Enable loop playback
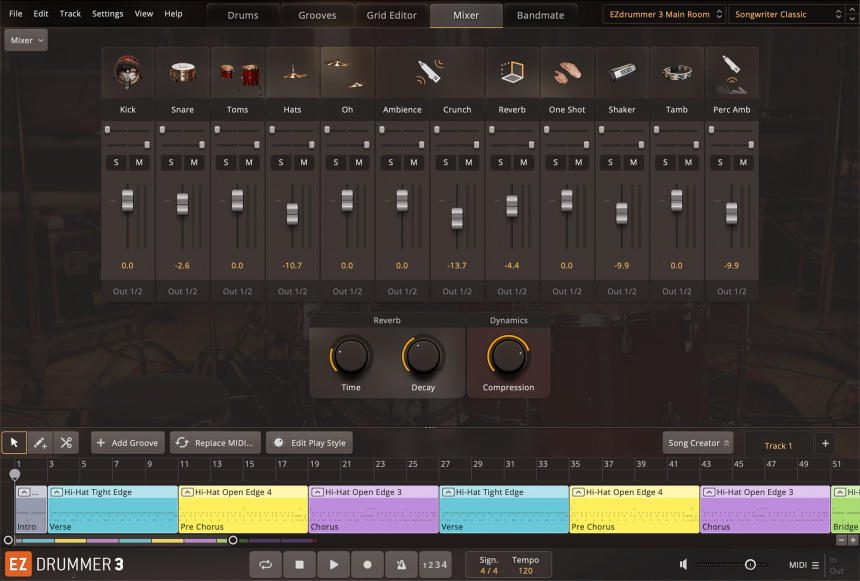Screen dimensions: 860x581 click(266, 564)
